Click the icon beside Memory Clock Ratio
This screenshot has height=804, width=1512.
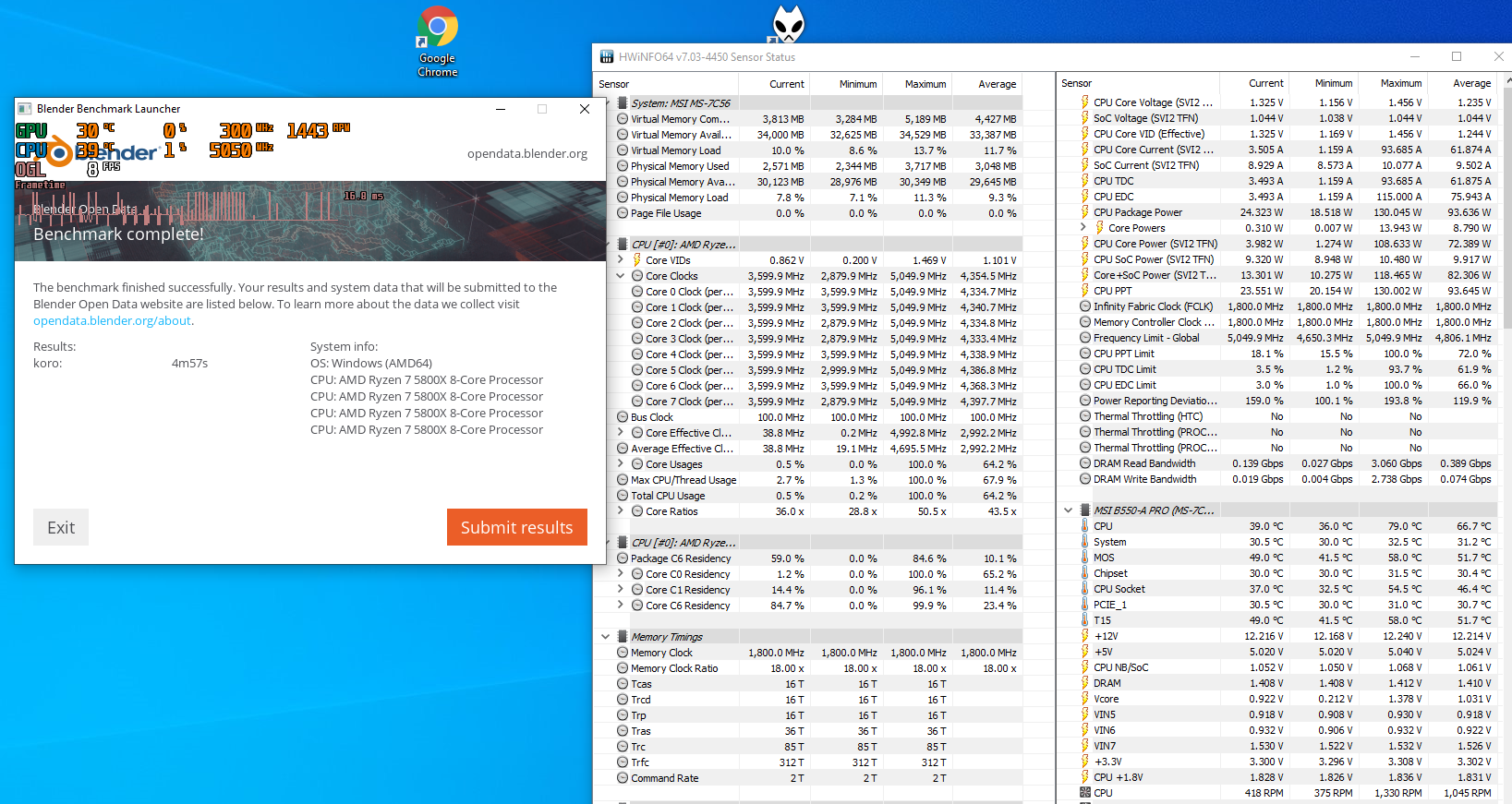[x=623, y=668]
